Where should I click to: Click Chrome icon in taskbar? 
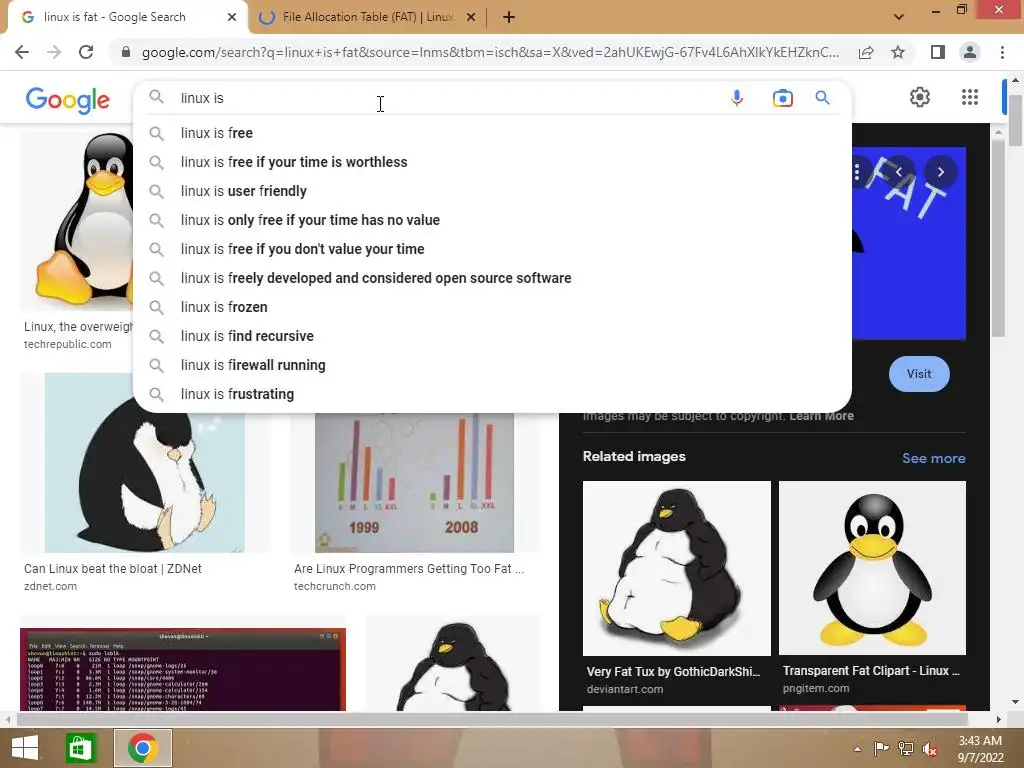[x=142, y=748]
